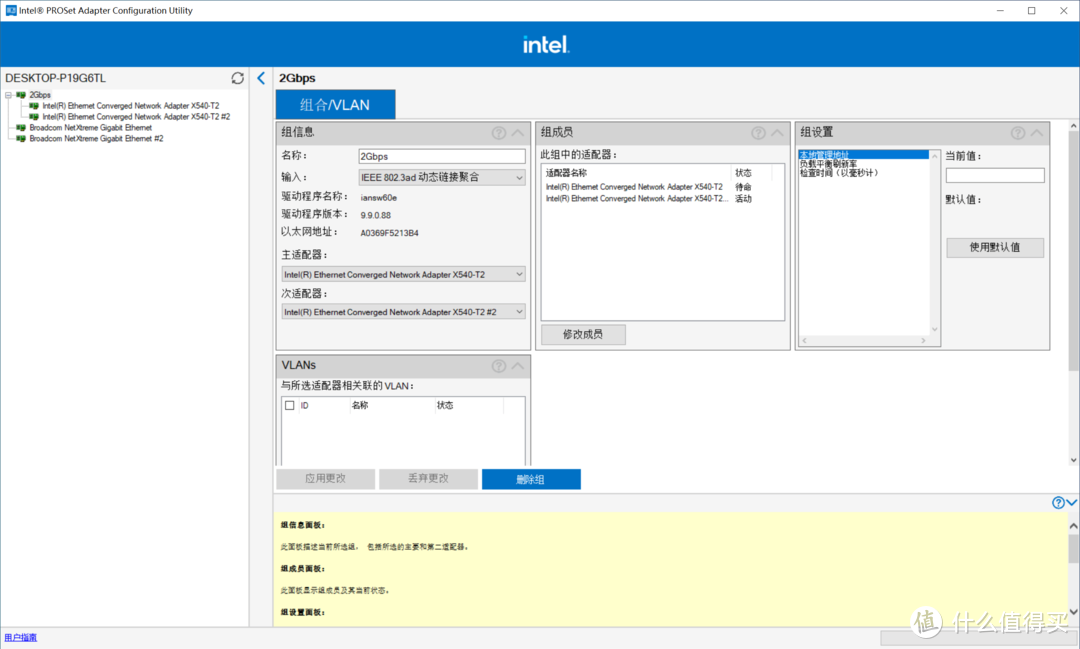Open help for the 组设置 panel
Screen dimensions: 1080x649
pos(1017,132)
